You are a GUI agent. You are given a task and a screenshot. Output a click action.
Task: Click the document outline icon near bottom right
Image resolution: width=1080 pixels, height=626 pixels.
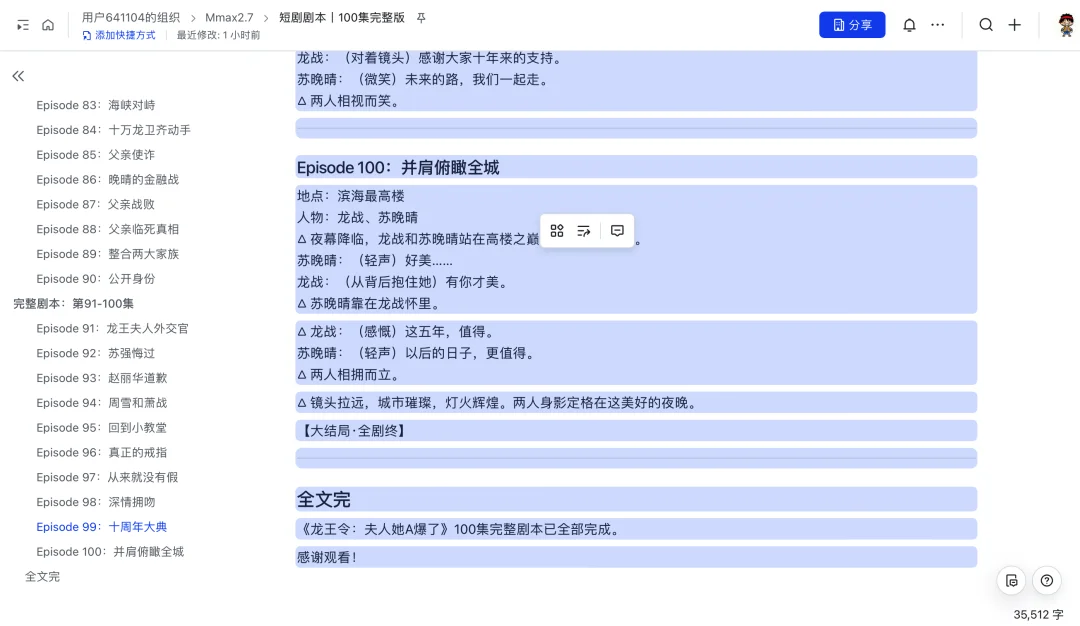[x=1011, y=581]
